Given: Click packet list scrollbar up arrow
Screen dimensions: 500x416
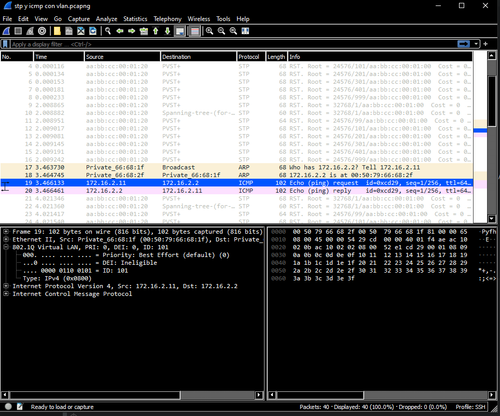Looking at the screenshot, I should click(x=492, y=56).
